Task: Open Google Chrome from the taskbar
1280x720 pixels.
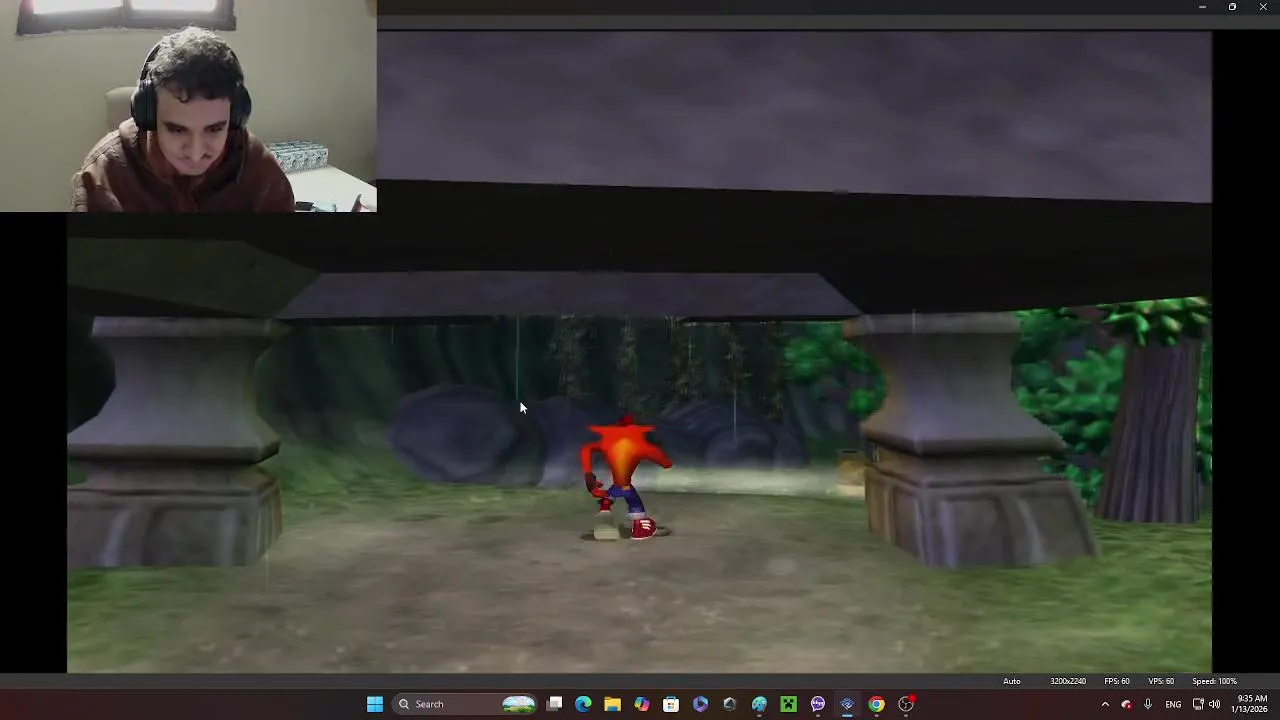Action: click(x=877, y=704)
